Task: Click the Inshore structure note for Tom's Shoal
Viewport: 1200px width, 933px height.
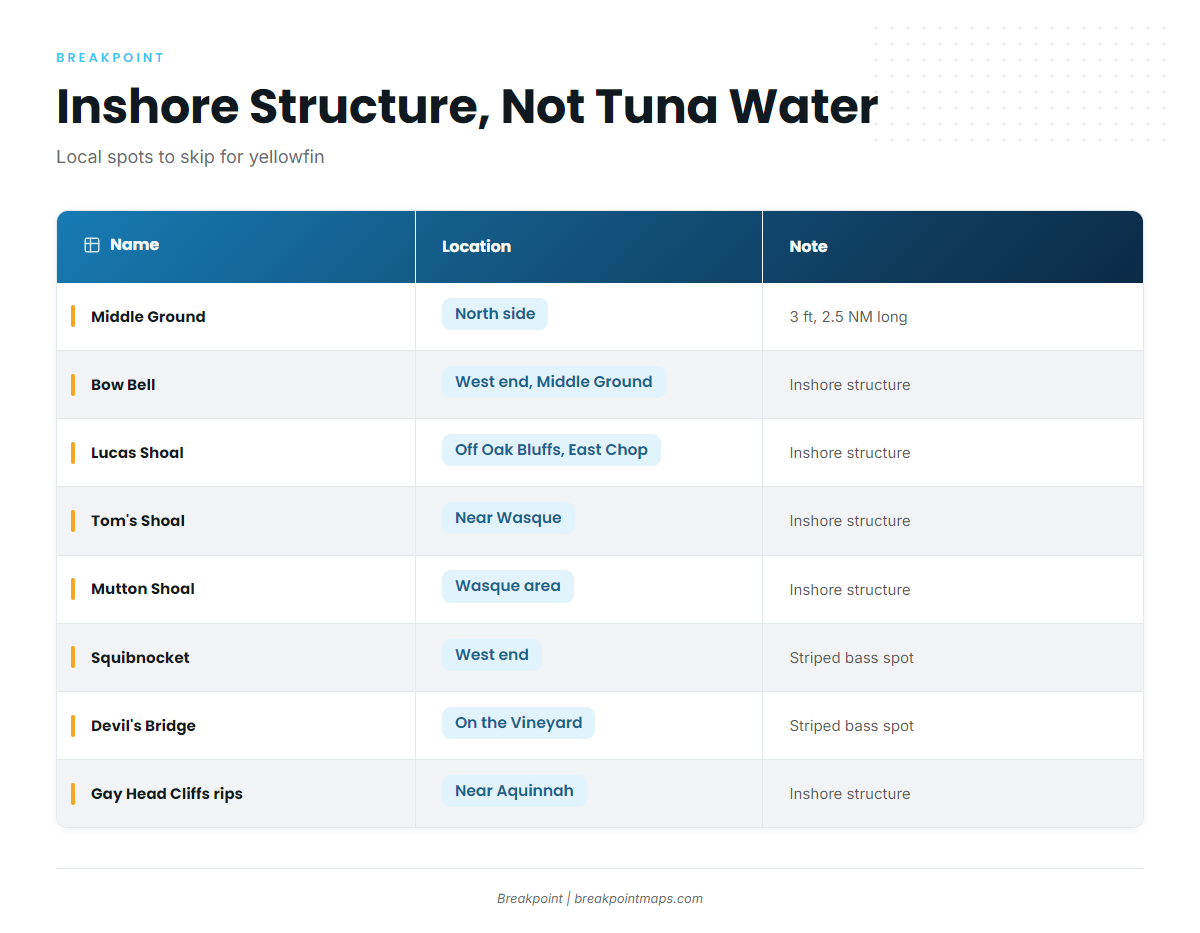Action: pyautogui.click(x=850, y=521)
